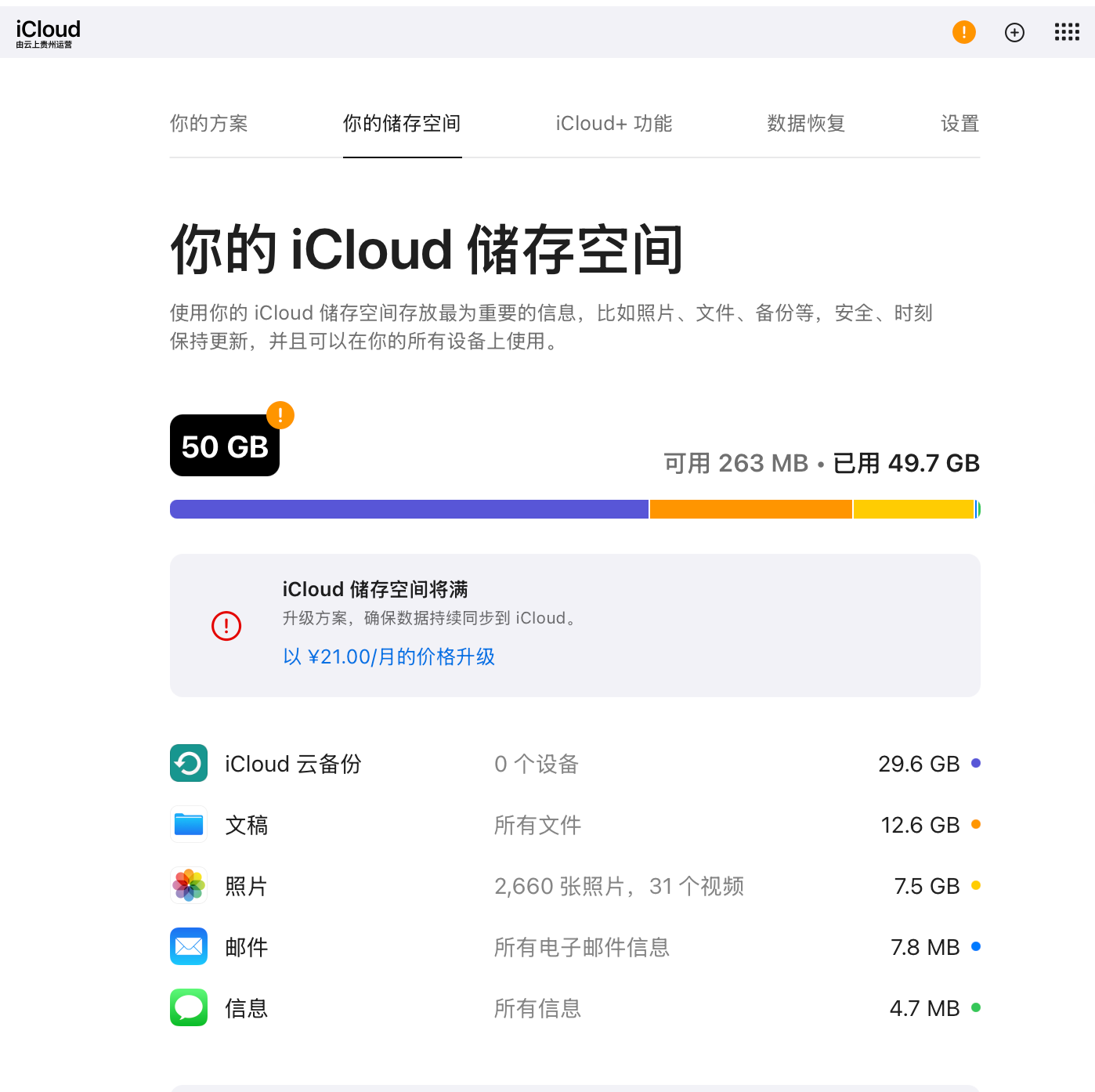Click the 信息 Messages bubble icon

coord(189,1007)
